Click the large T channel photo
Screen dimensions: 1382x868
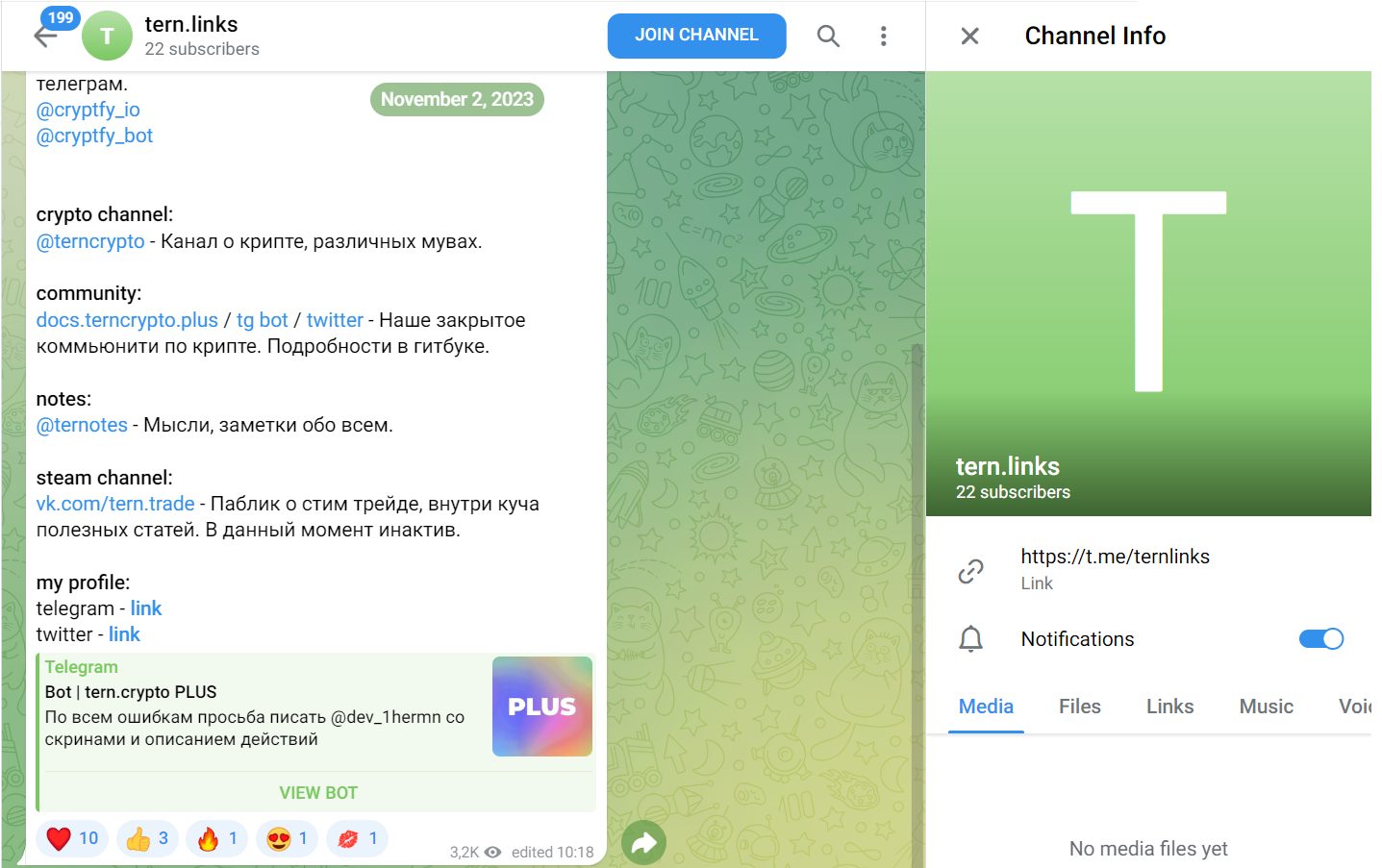(x=1148, y=293)
